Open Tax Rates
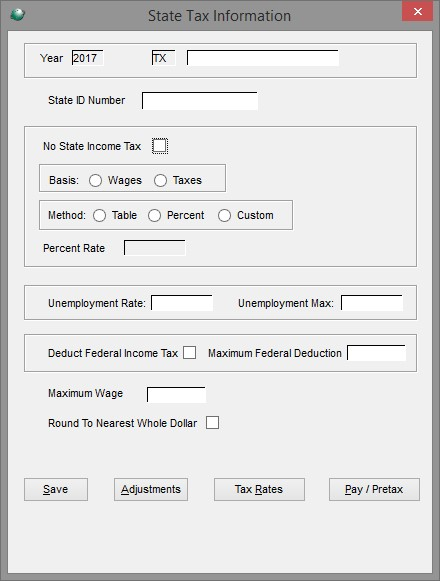440x581 pixels. [259, 489]
